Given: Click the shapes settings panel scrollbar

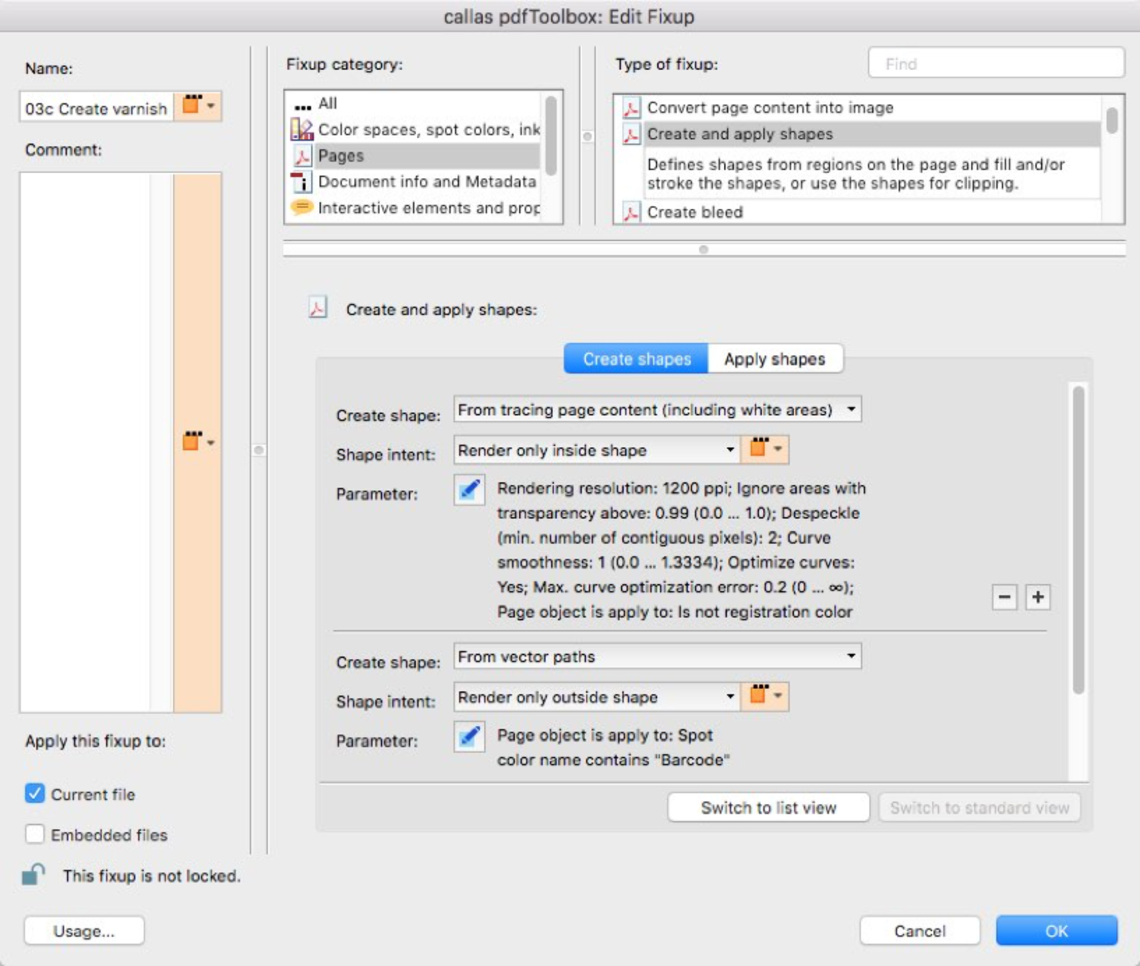Looking at the screenshot, I should [x=1079, y=540].
